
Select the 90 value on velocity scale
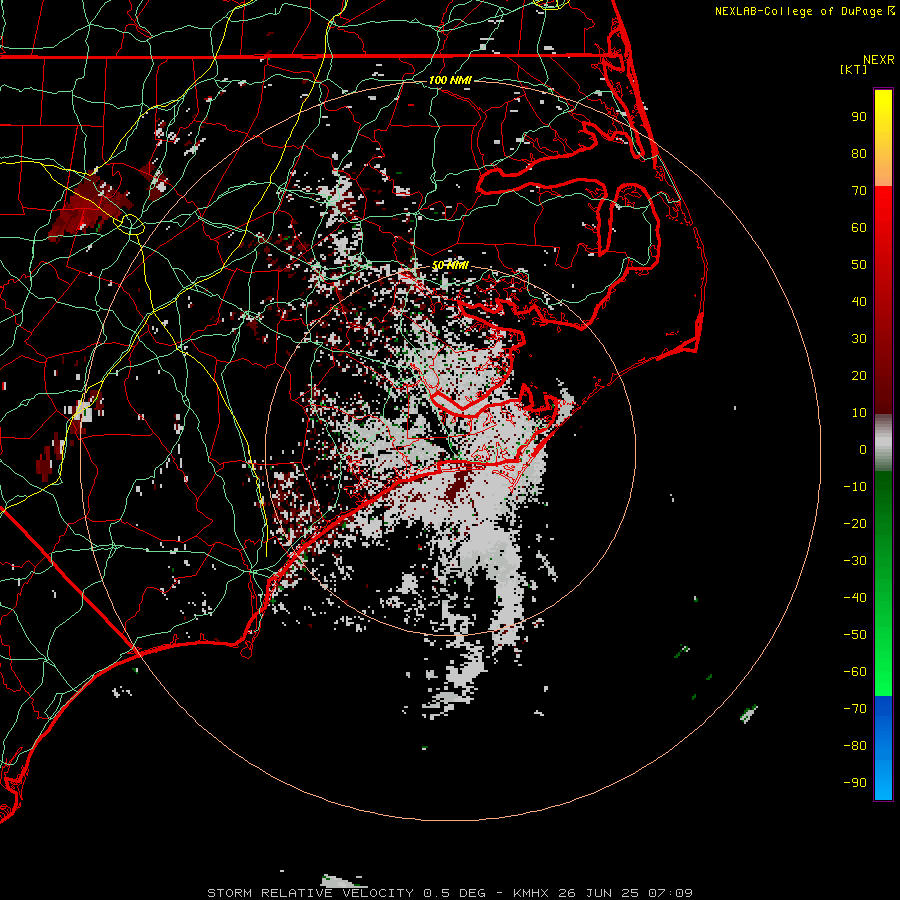pyautogui.click(x=859, y=117)
